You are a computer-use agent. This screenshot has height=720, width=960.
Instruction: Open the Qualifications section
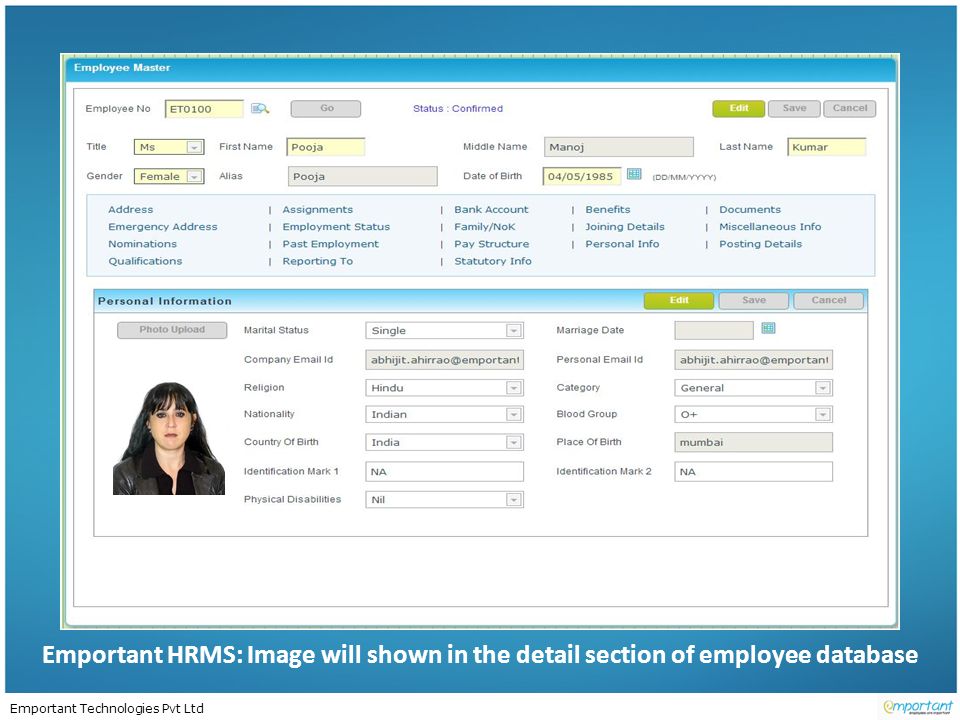click(x=145, y=261)
